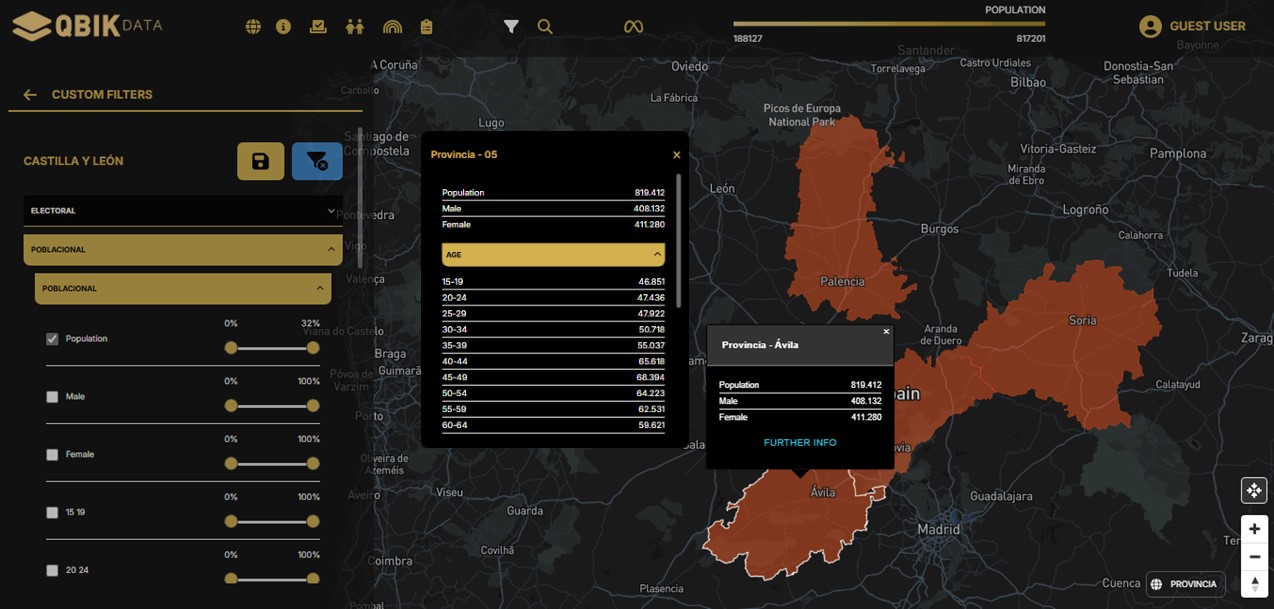The width and height of the screenshot is (1274, 609).
Task: Collapse the top Poblacional section
Action: 183,250
